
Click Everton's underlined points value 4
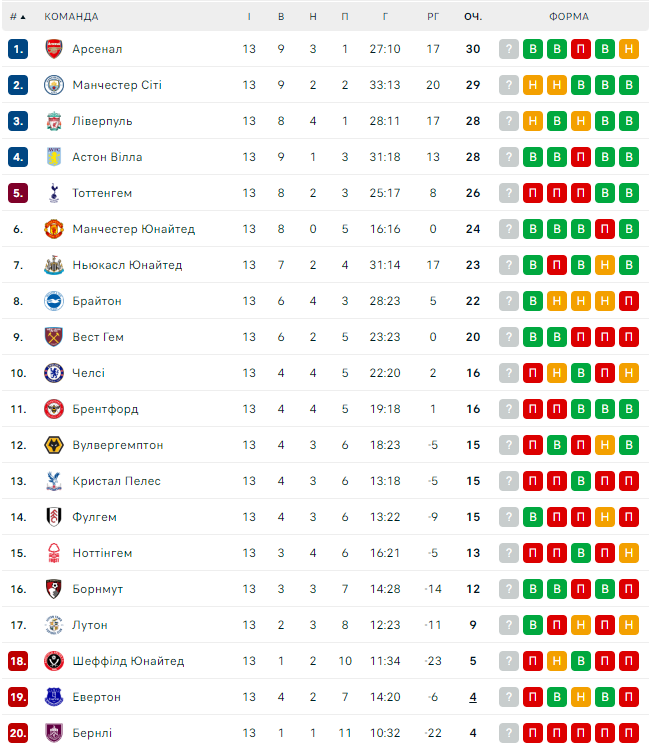(x=473, y=697)
